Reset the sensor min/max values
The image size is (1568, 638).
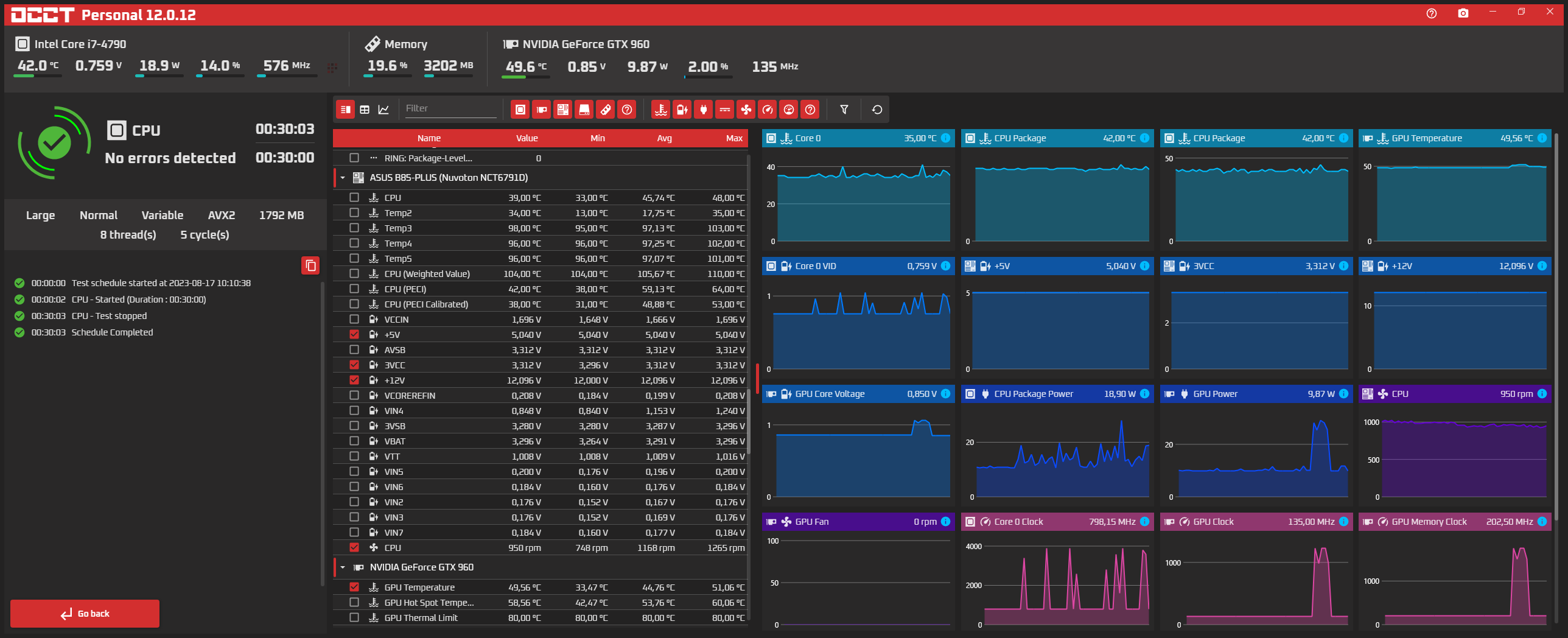(877, 110)
